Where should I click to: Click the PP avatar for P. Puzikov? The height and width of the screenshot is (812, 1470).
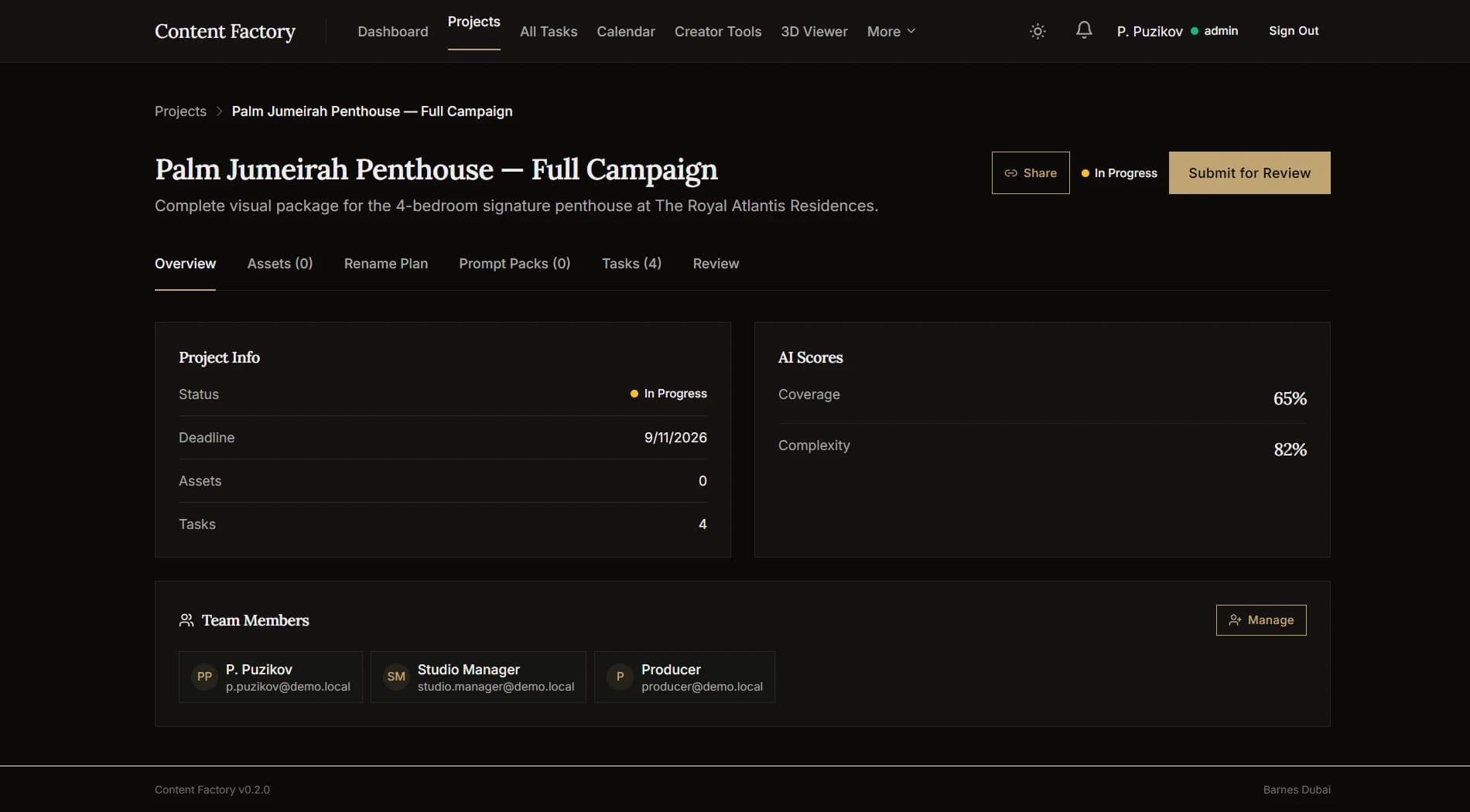click(x=204, y=677)
